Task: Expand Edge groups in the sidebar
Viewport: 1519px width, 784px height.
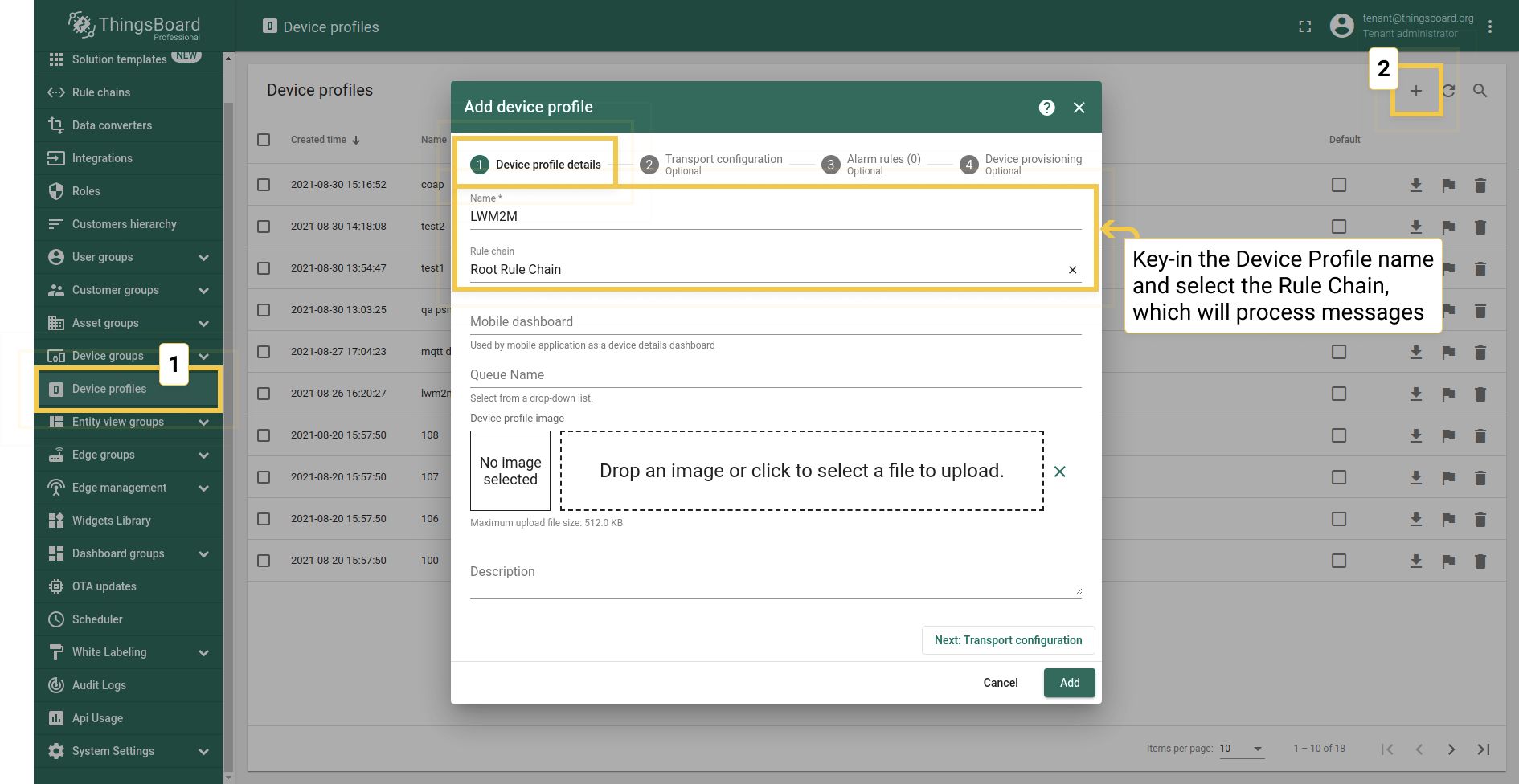Action: (x=203, y=455)
